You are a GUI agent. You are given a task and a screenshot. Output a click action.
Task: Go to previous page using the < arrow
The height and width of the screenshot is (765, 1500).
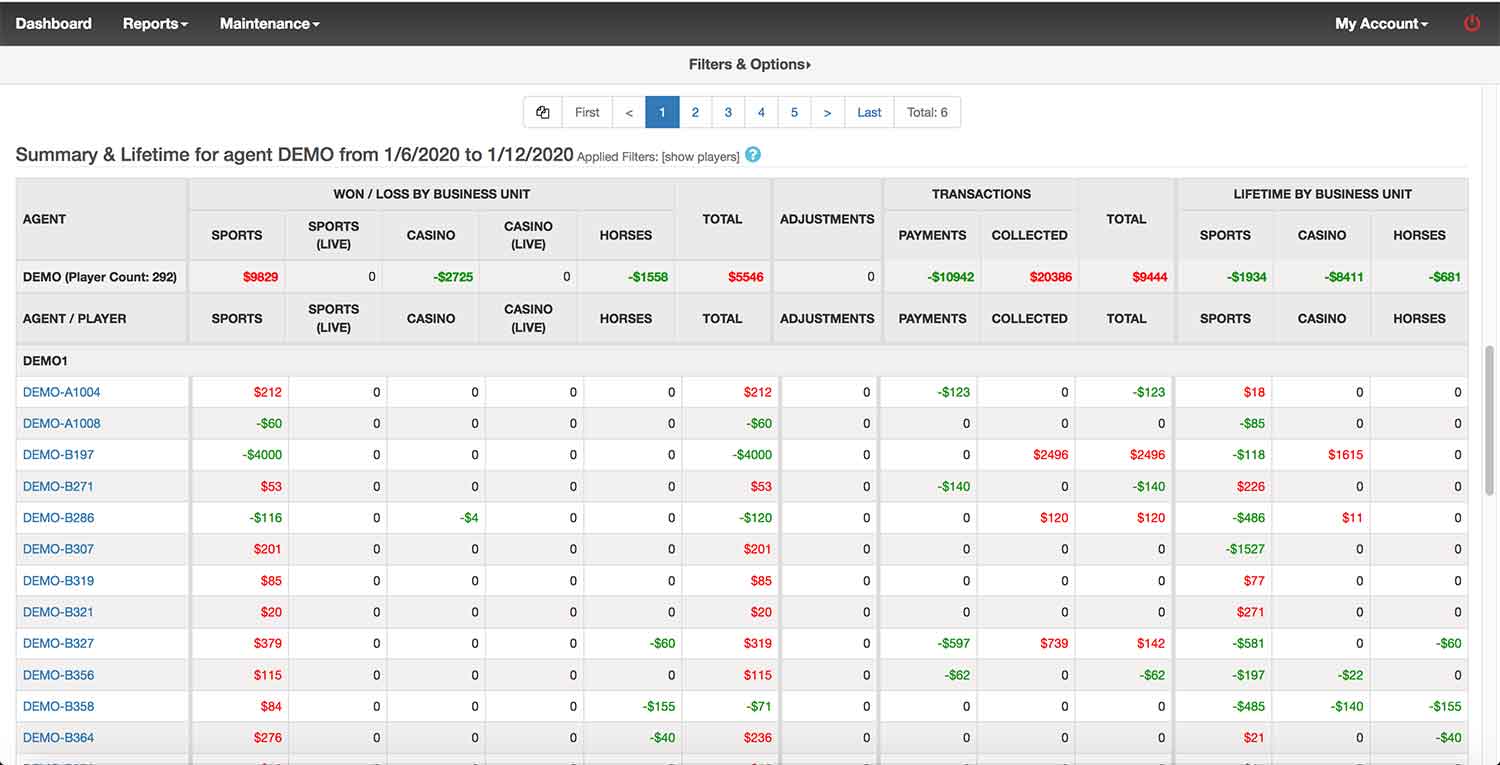pos(629,112)
